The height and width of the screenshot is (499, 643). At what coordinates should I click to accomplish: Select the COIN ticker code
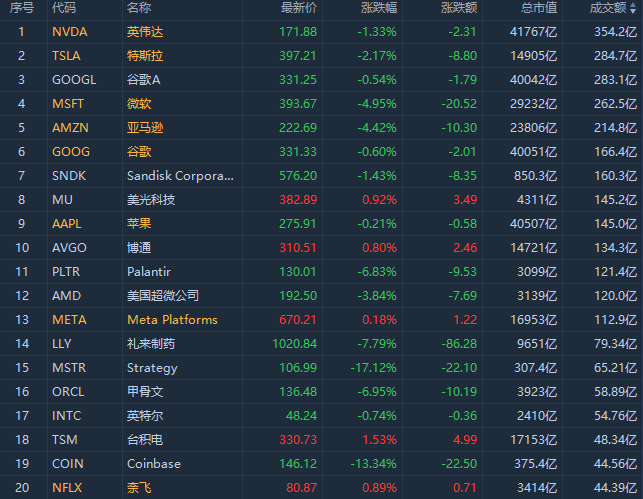tap(68, 464)
